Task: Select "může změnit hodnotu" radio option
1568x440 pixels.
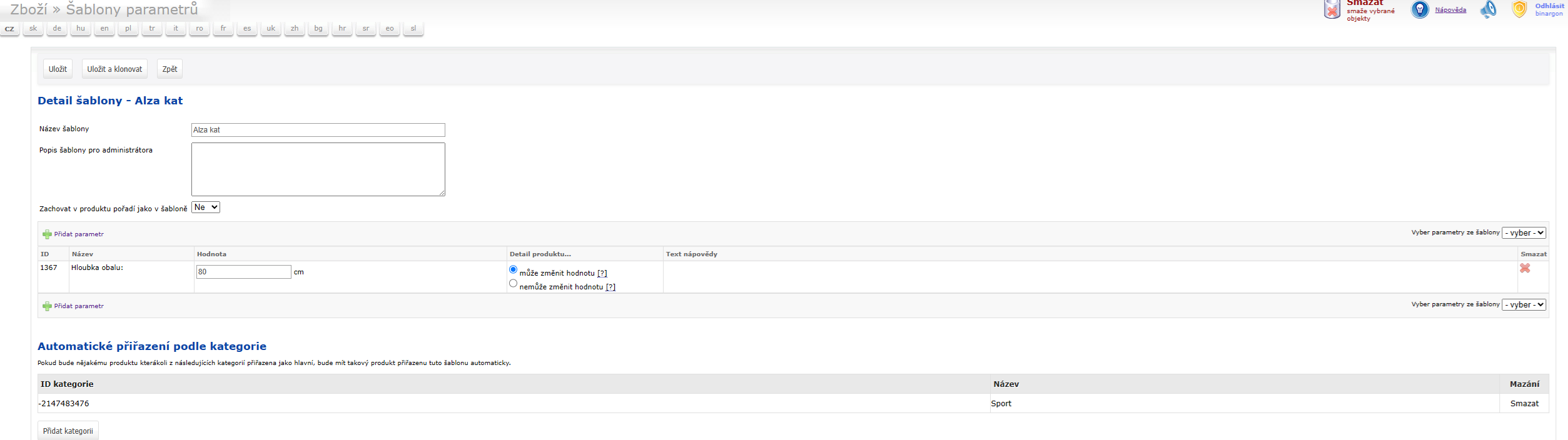Action: point(513,270)
